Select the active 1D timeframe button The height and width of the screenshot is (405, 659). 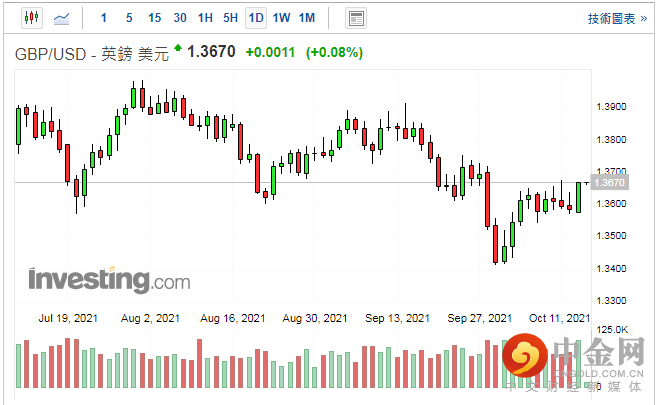click(x=256, y=17)
